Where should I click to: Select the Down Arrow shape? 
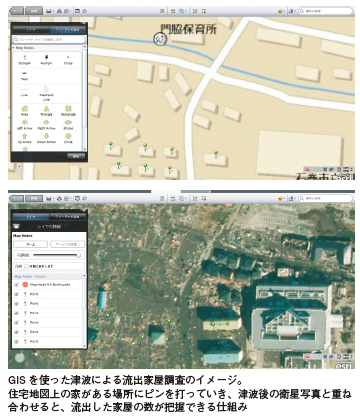point(46,138)
